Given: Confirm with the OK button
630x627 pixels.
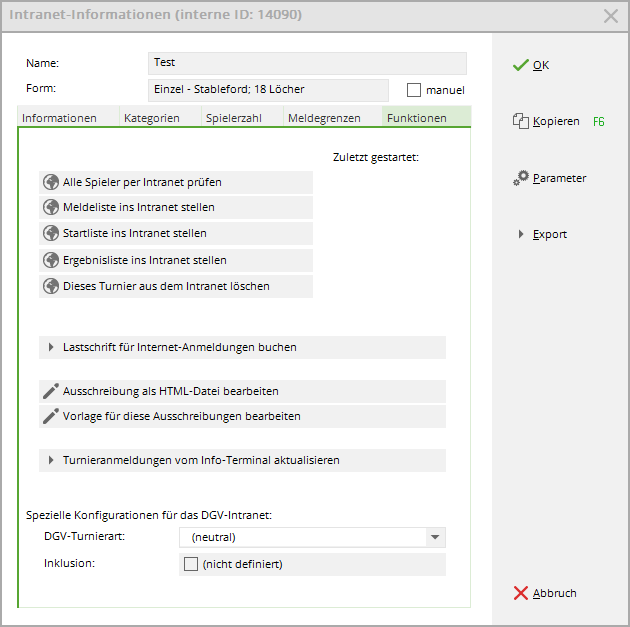Looking at the screenshot, I should pyautogui.click(x=530, y=65).
